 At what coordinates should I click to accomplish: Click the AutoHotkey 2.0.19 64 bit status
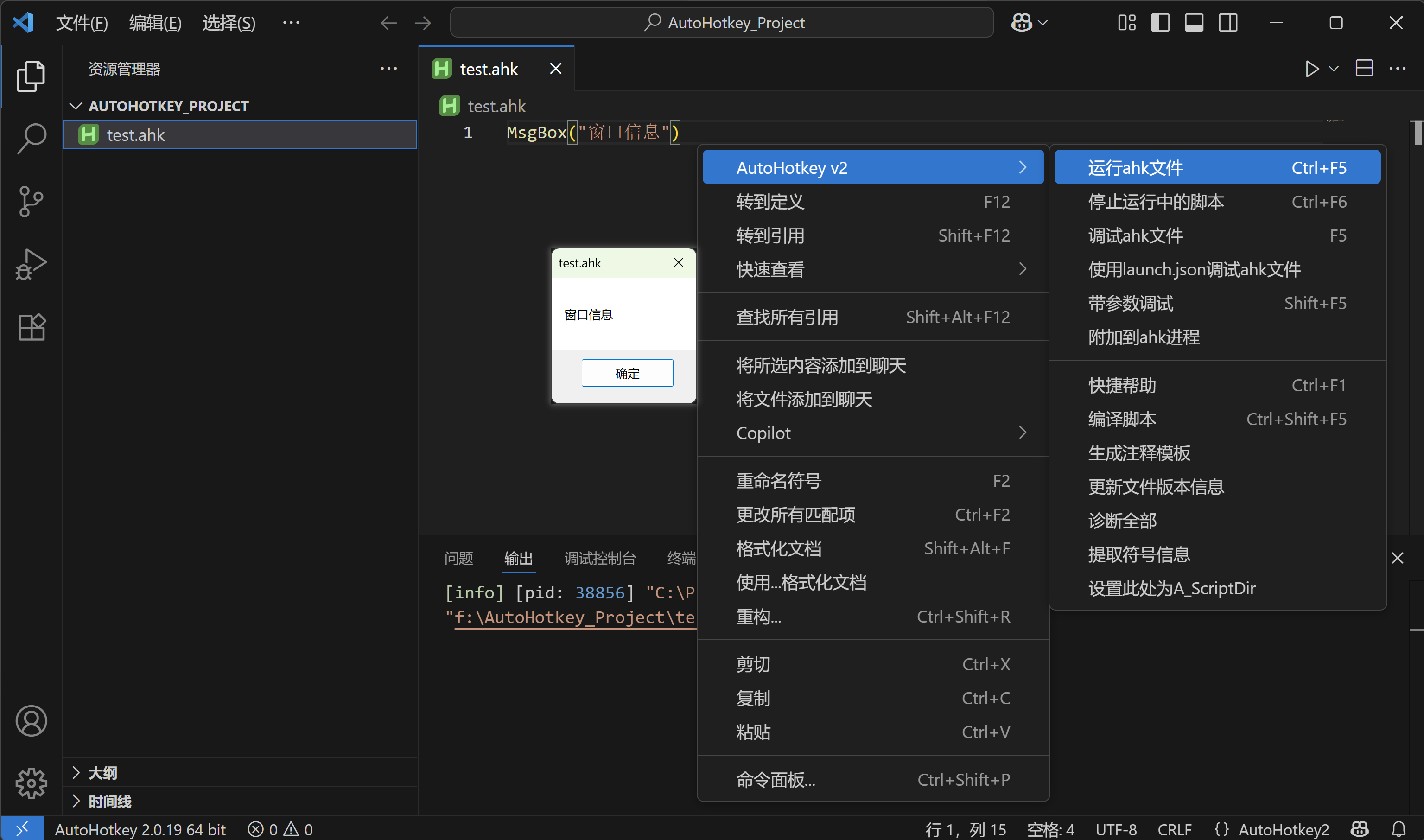click(x=140, y=829)
